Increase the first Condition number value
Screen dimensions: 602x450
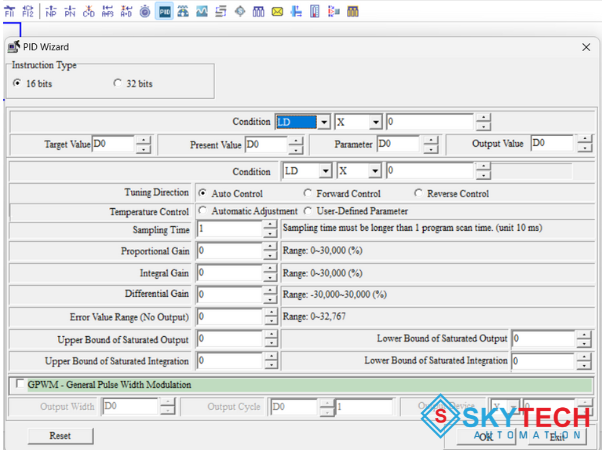click(x=483, y=118)
